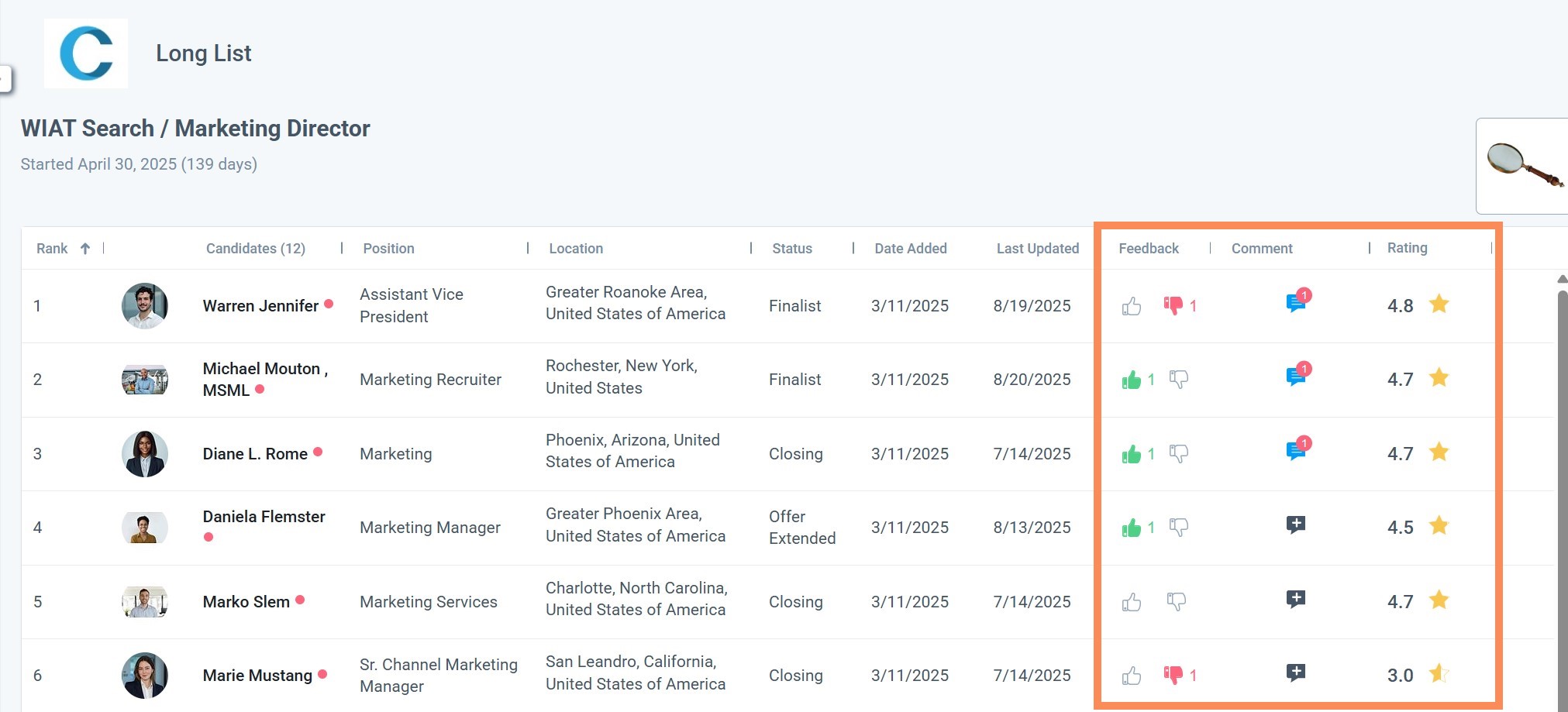The image size is (1568, 712).
Task: Sort by the Date Added column header
Action: coord(911,249)
